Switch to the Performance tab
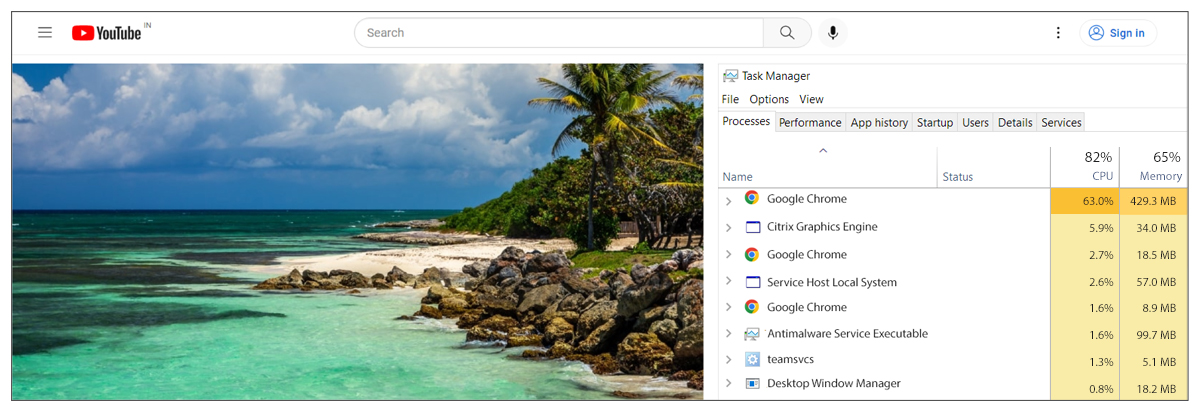Viewport: 1200px width, 412px height. pos(810,123)
